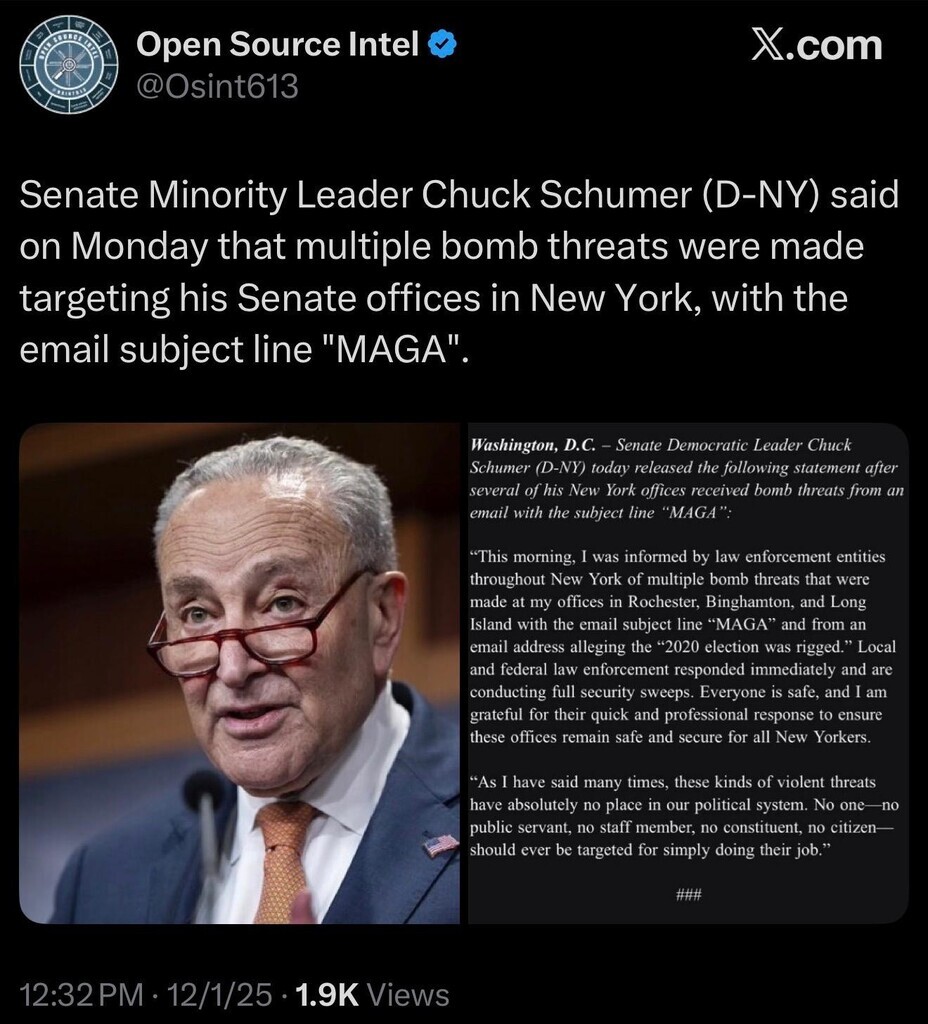Open the left photo of man speaking
Image resolution: width=928 pixels, height=1024 pixels.
pos(240,673)
